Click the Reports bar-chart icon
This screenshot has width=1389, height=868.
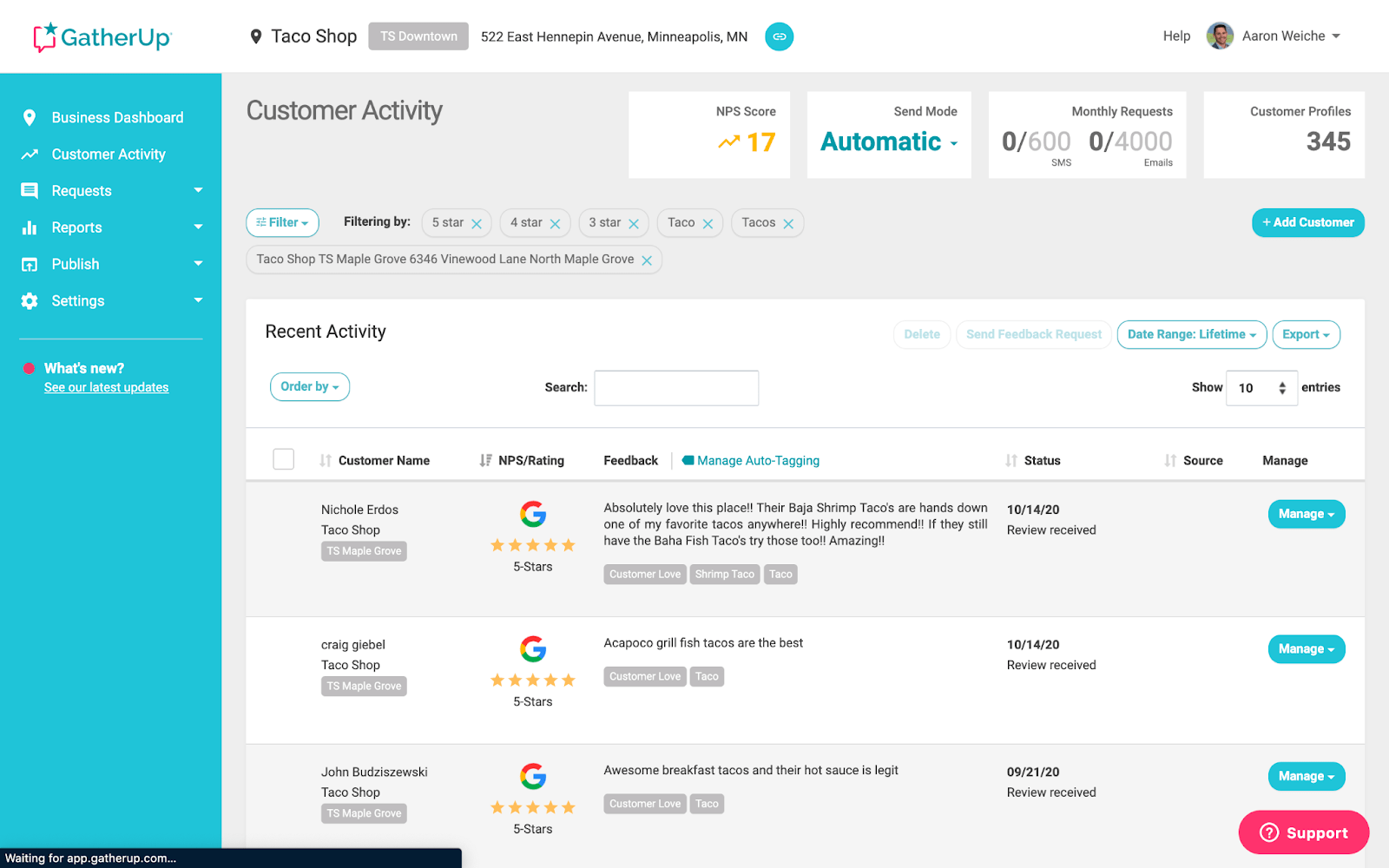point(30,227)
